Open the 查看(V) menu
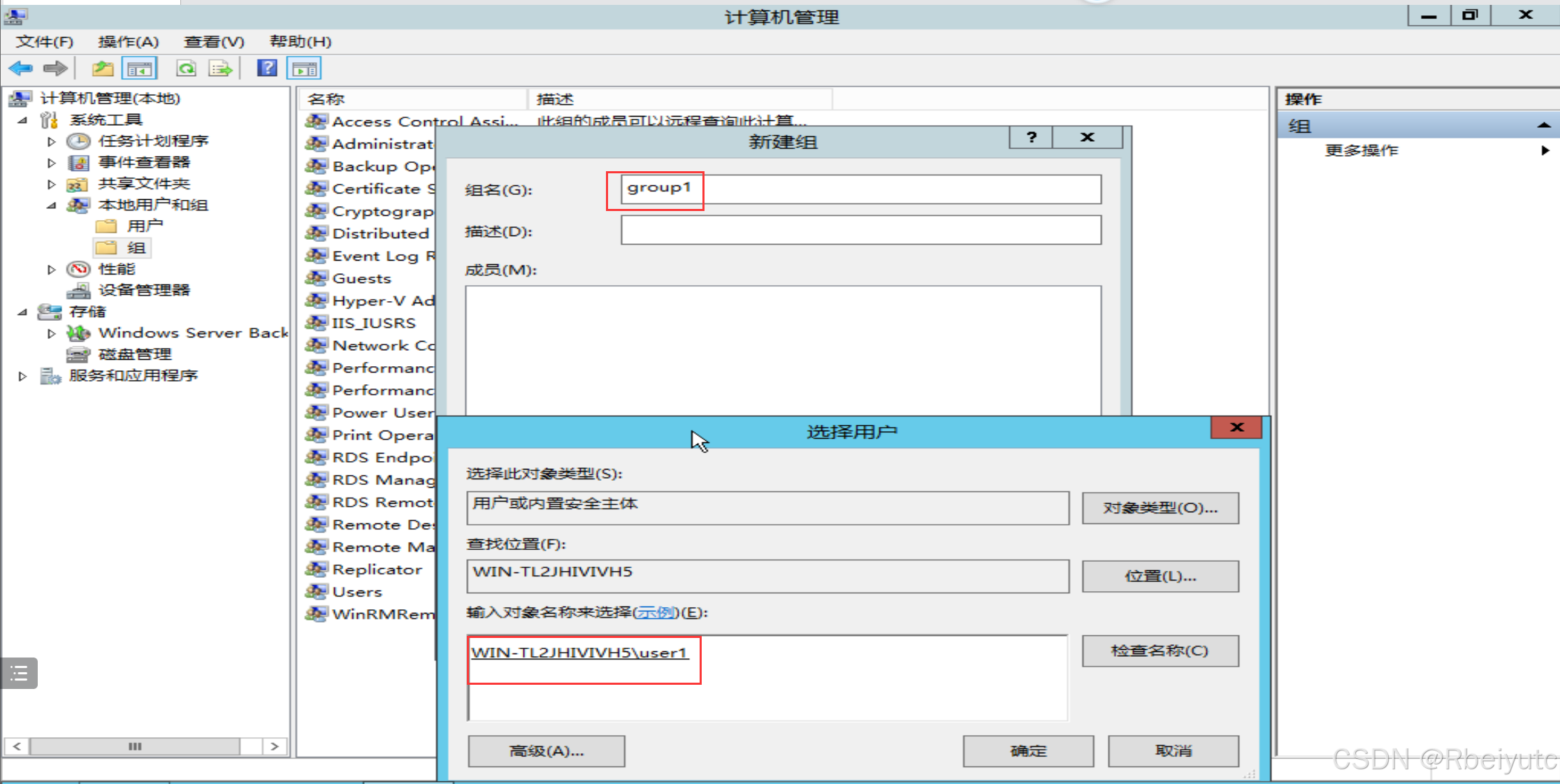This screenshot has height=784, width=1560. 214,42
